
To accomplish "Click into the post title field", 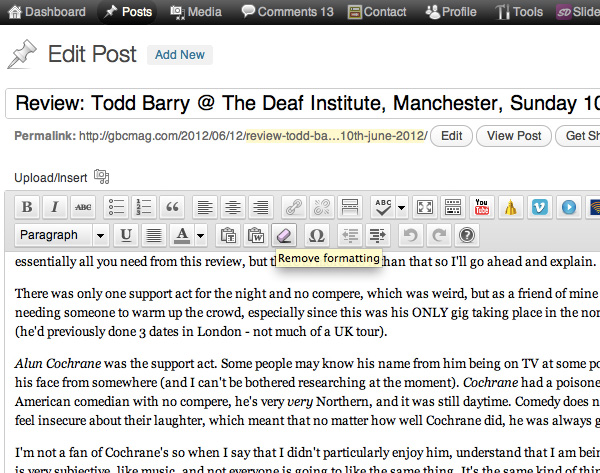I will point(302,103).
